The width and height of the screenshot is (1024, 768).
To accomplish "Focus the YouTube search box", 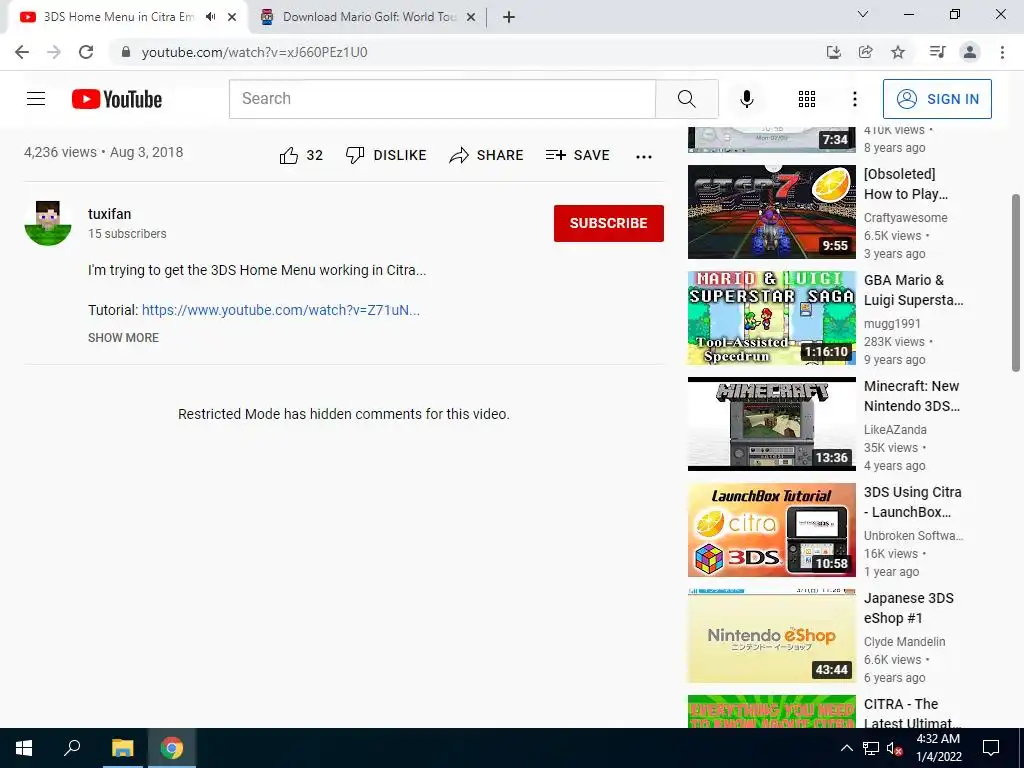I will [443, 99].
